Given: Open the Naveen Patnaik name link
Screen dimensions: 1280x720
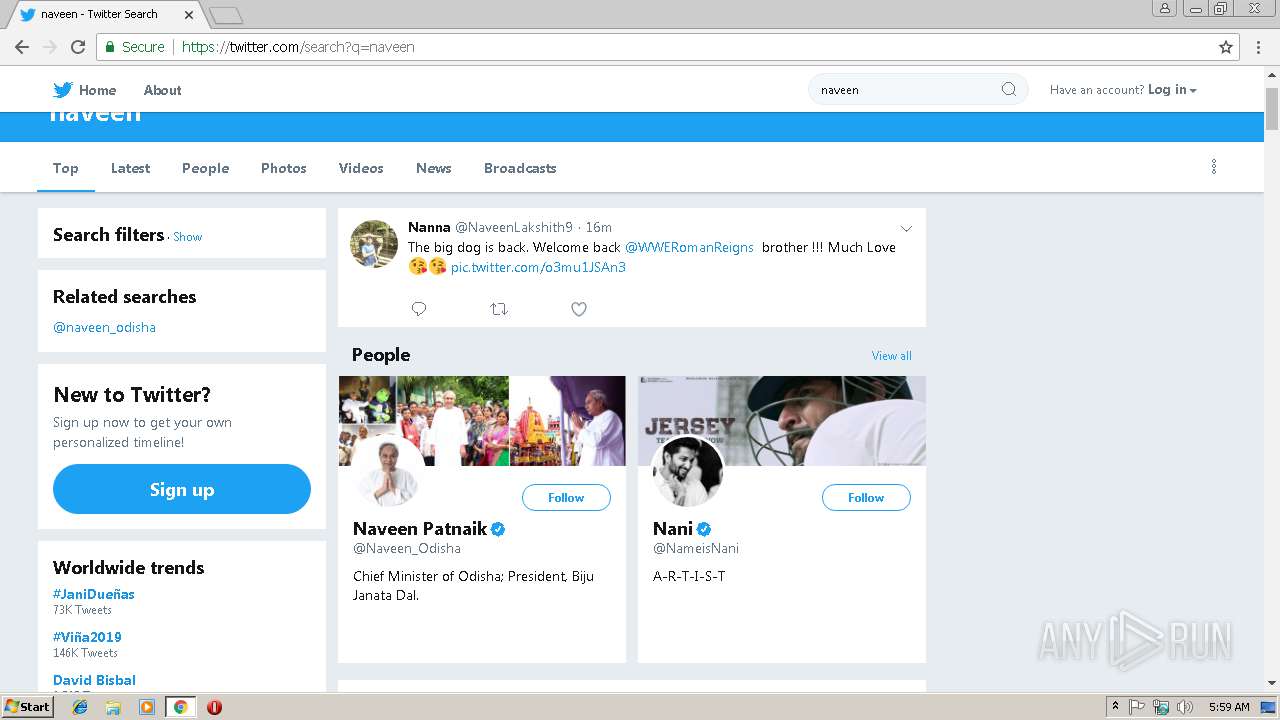Looking at the screenshot, I should tap(420, 528).
